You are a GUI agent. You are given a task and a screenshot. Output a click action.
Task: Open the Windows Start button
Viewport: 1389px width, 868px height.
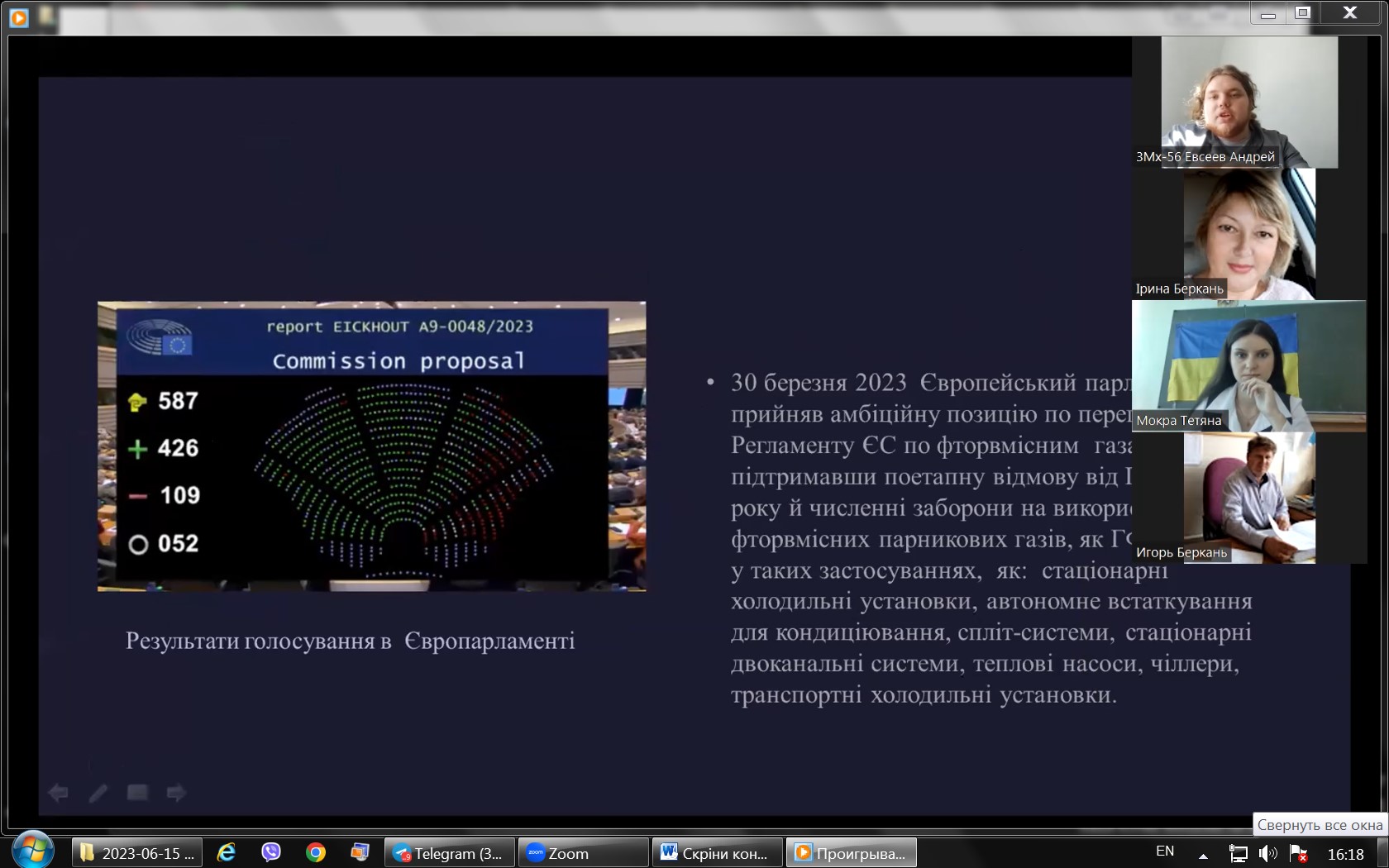coord(33,850)
